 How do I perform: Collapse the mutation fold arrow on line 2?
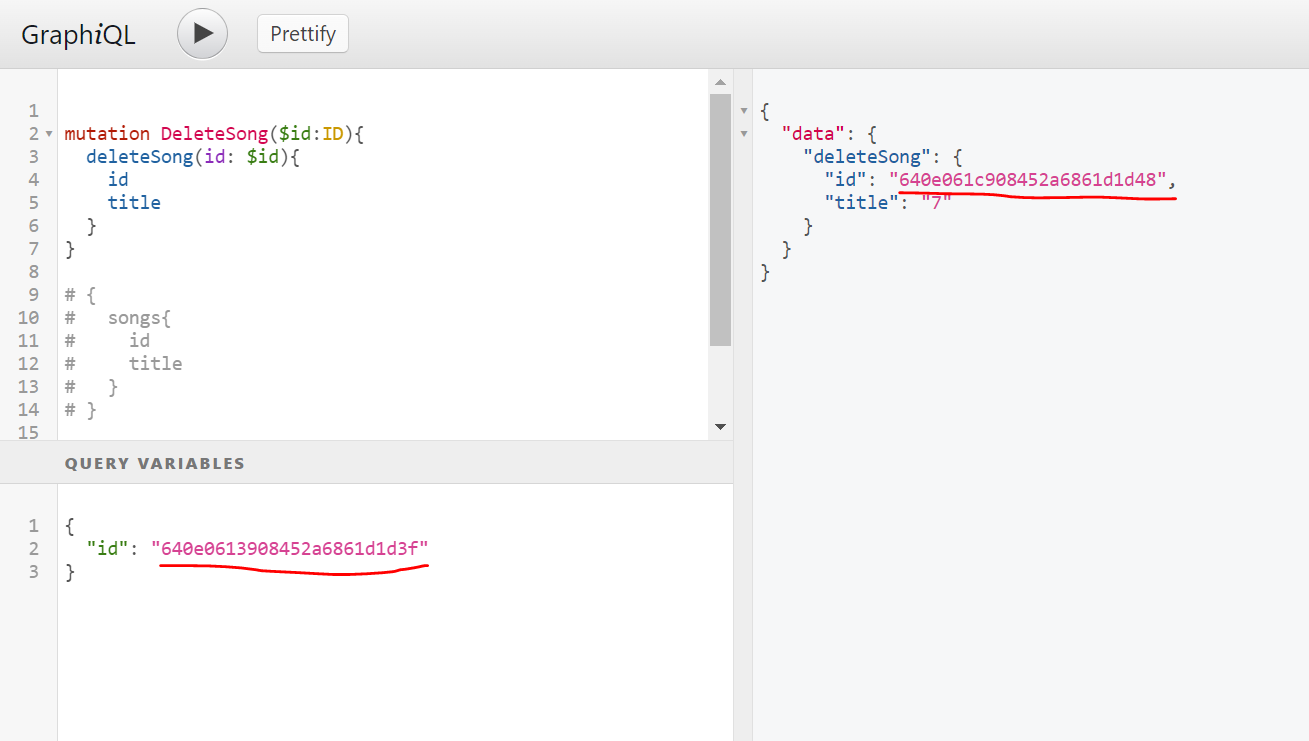click(49, 134)
